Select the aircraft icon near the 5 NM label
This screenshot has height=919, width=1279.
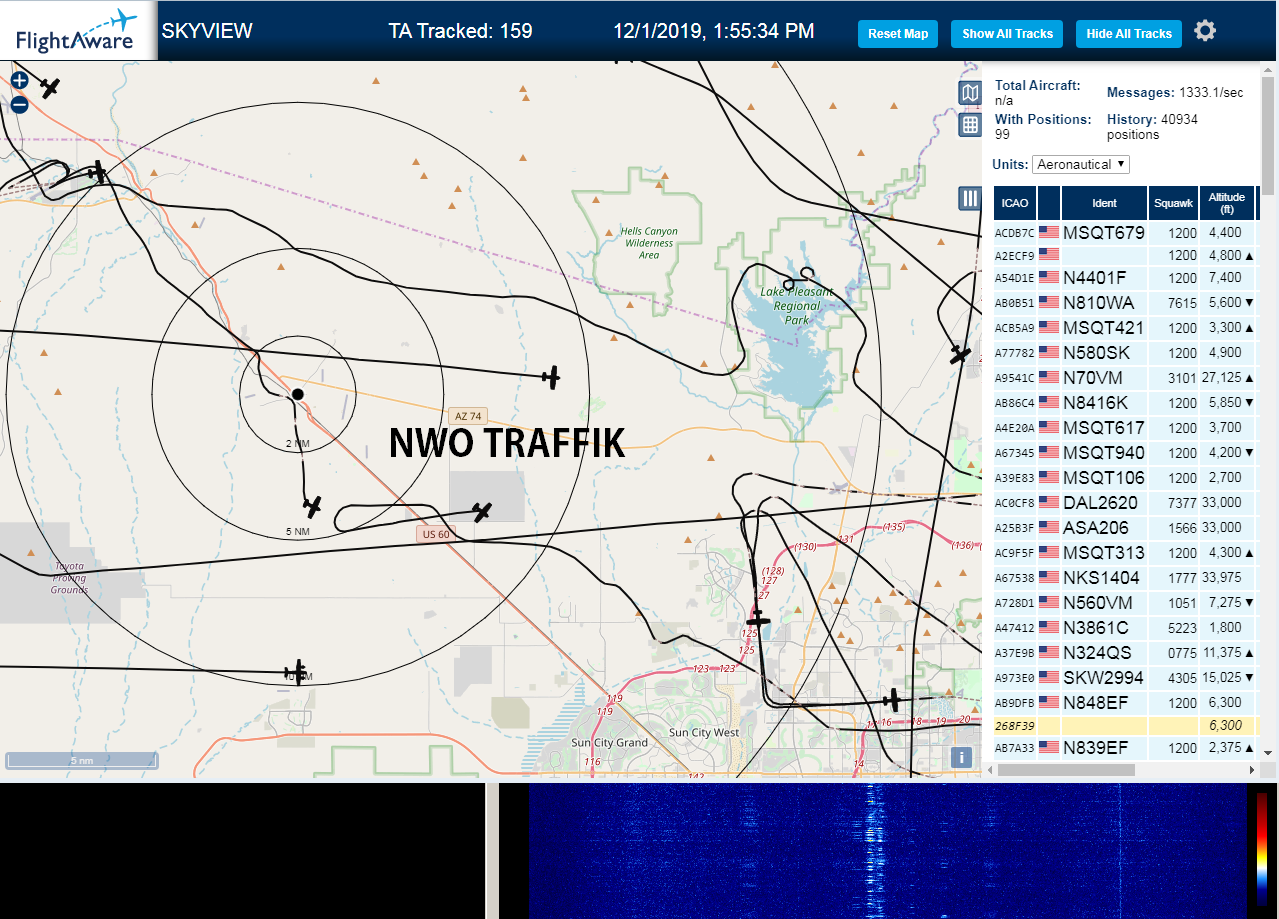pos(312,507)
